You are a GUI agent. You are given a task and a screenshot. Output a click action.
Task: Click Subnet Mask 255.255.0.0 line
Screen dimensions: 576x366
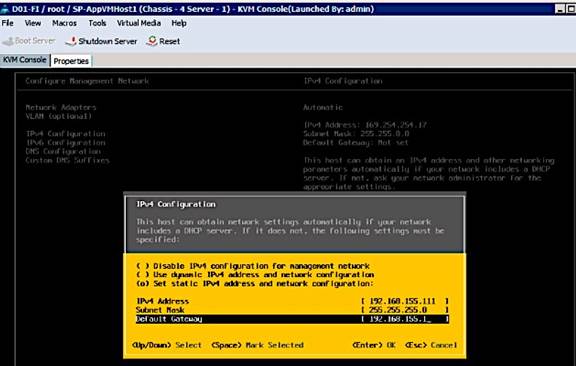click(x=356, y=134)
